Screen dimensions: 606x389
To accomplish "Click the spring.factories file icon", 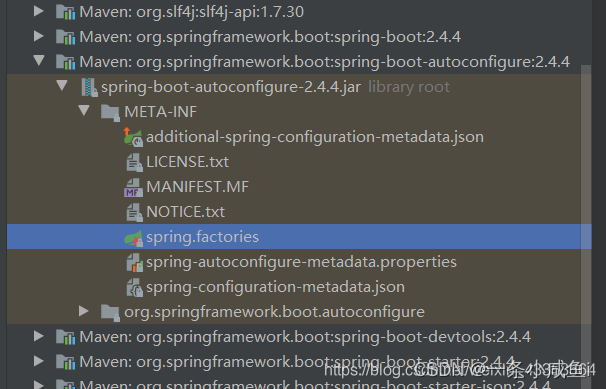I will 134,237.
